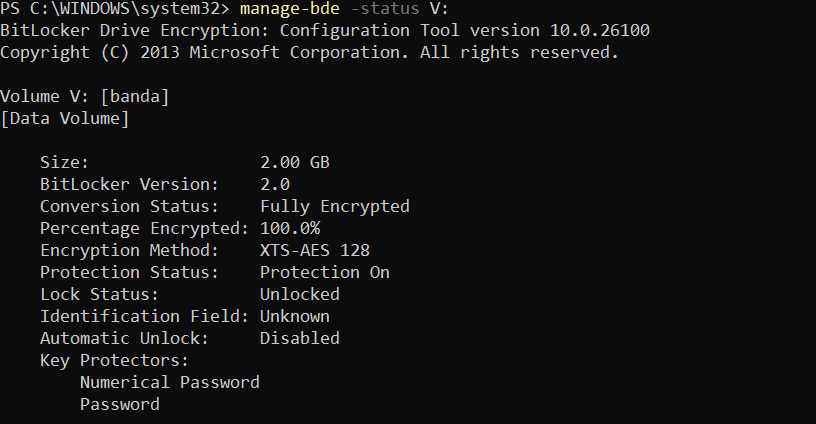Click the BitLocker Version label
816x424 pixels.
coord(114,185)
